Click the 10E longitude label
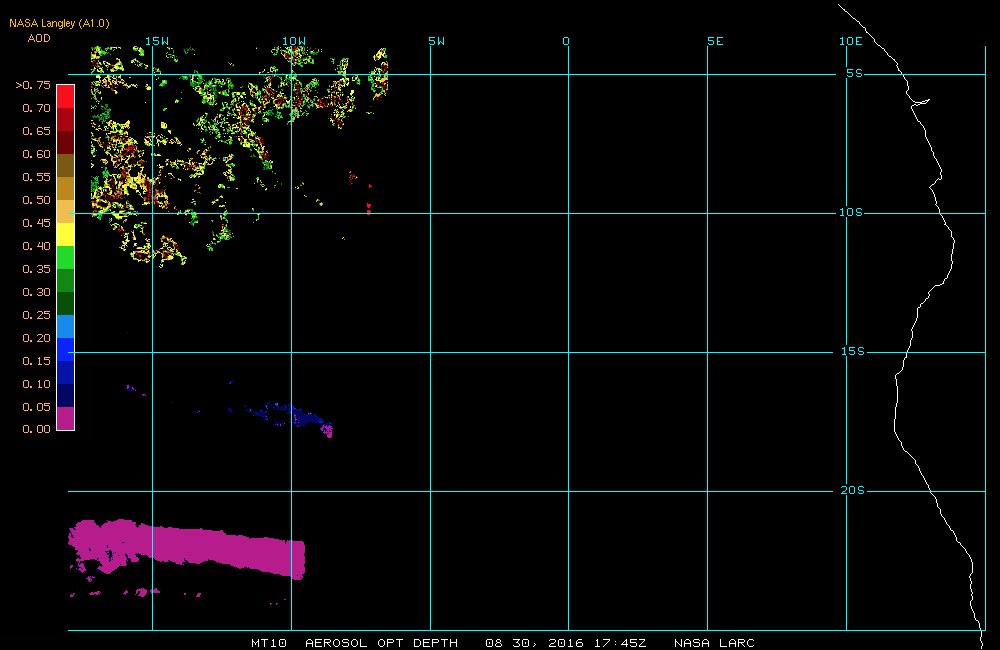Screen dimensions: 1000x650 [850, 41]
